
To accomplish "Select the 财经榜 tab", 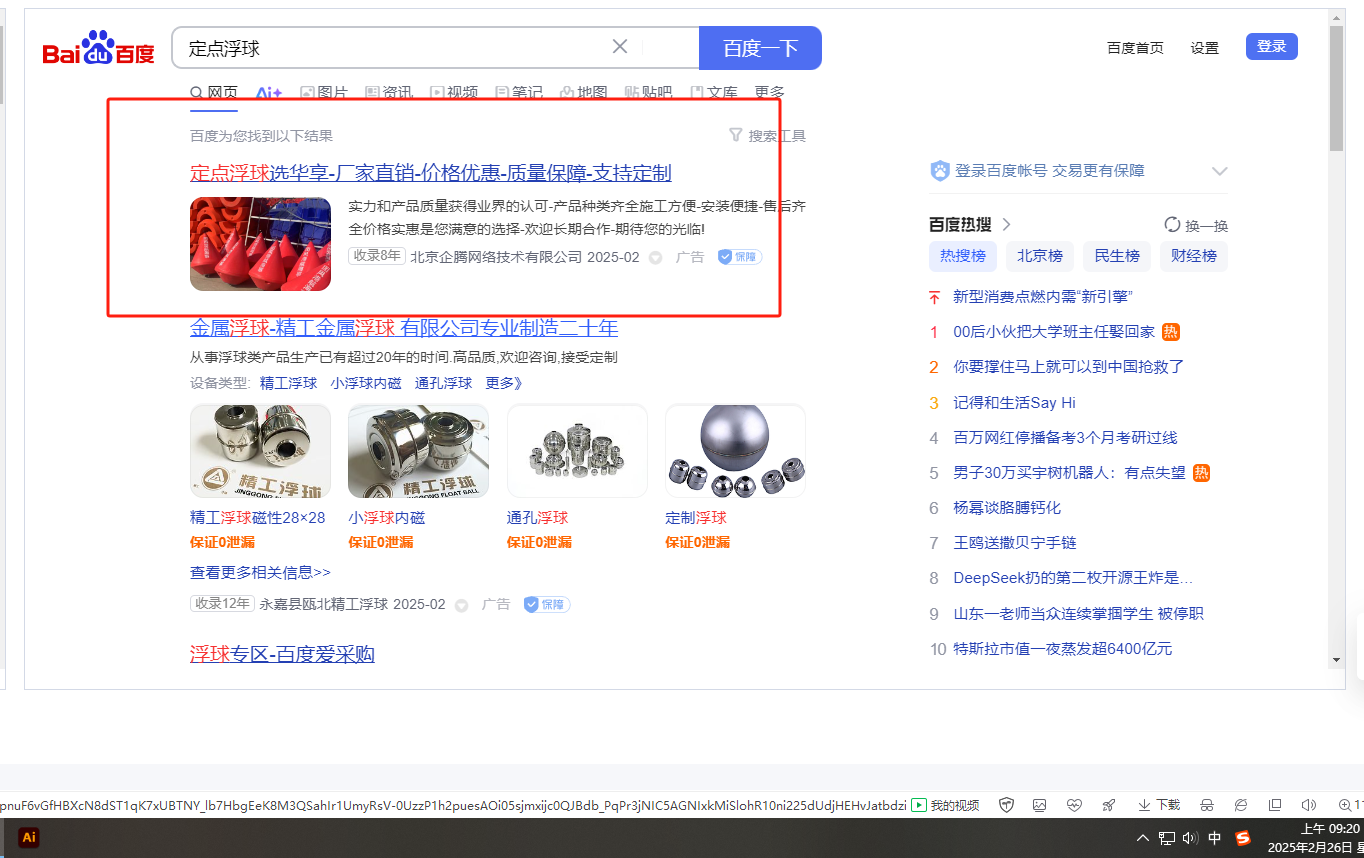I will [x=1194, y=256].
